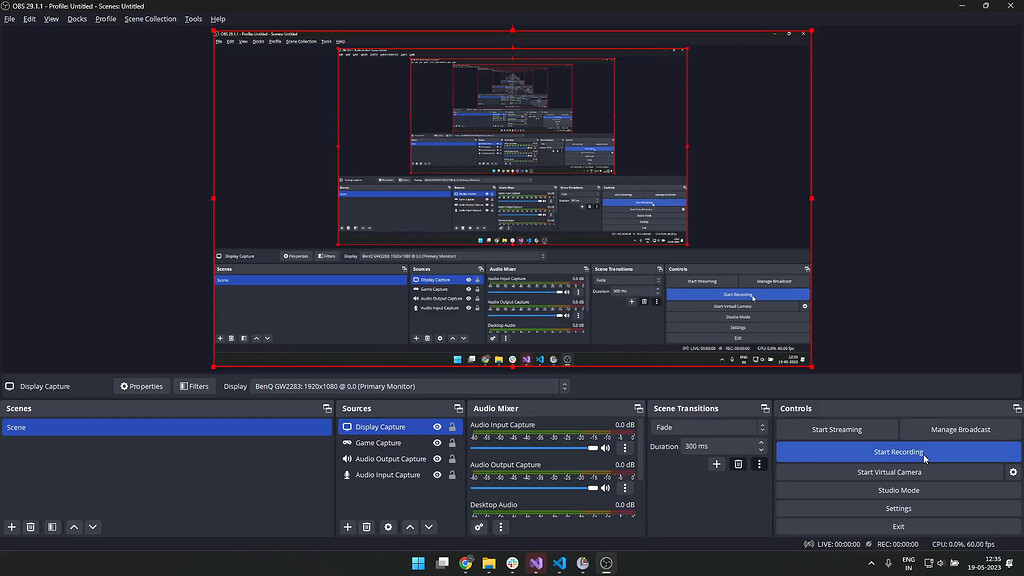This screenshot has width=1024, height=576.
Task: Click the Audio Output Capture volume slider
Action: (x=530, y=488)
